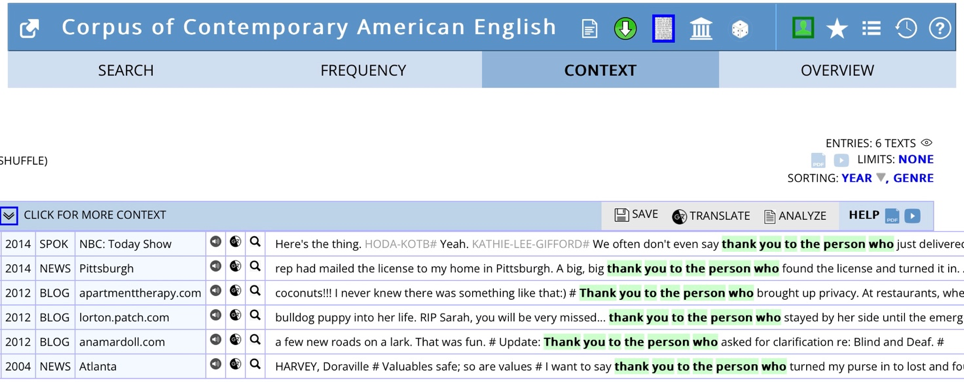Click the question mark help icon
964x382 pixels.
click(939, 28)
